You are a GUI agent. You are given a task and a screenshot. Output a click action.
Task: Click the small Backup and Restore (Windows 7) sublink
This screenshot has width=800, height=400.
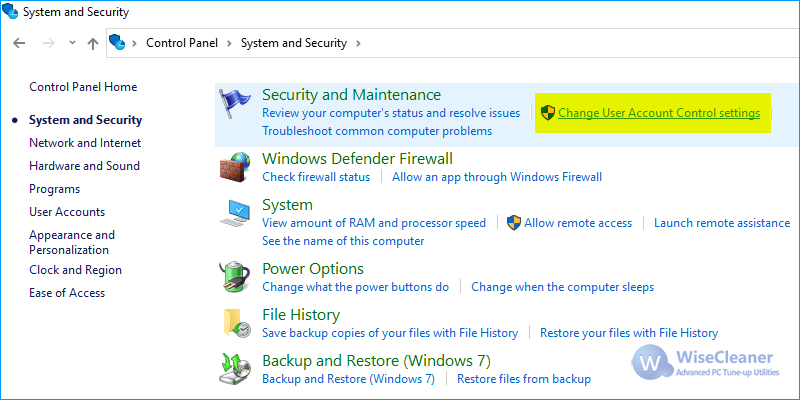click(348, 379)
